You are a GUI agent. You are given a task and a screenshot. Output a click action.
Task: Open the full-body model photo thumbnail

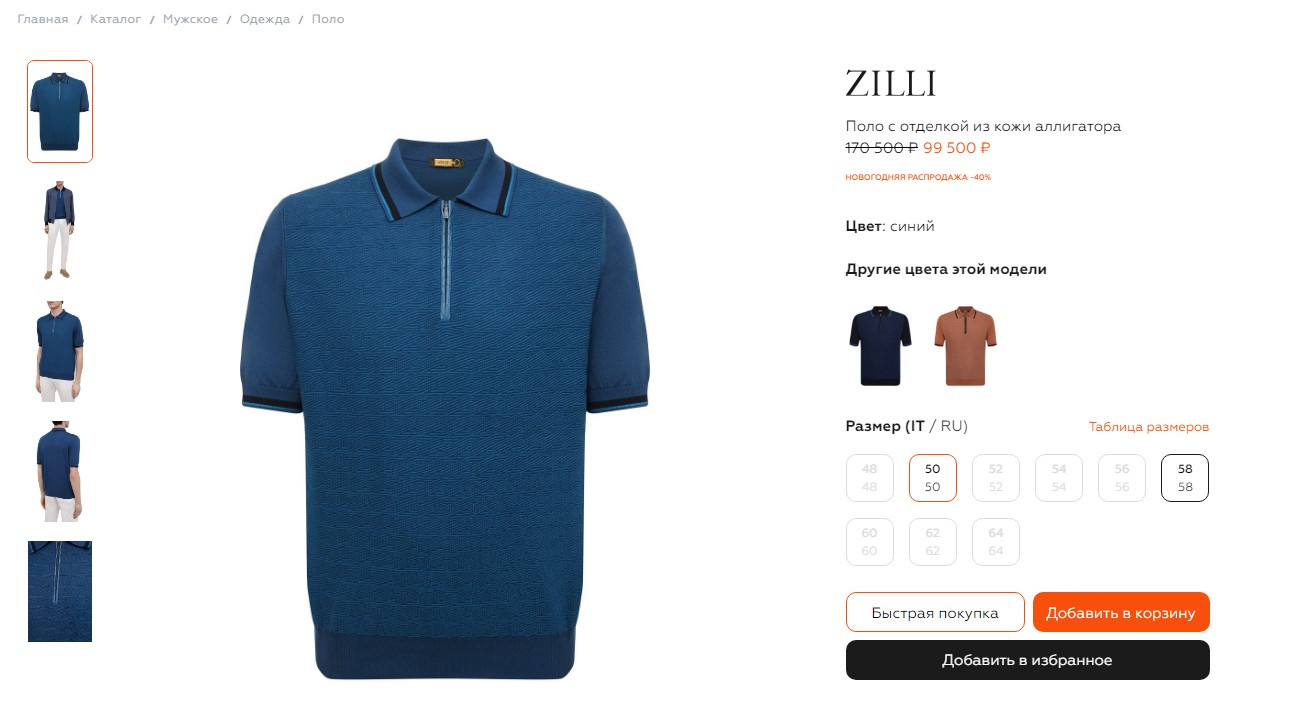pos(60,231)
